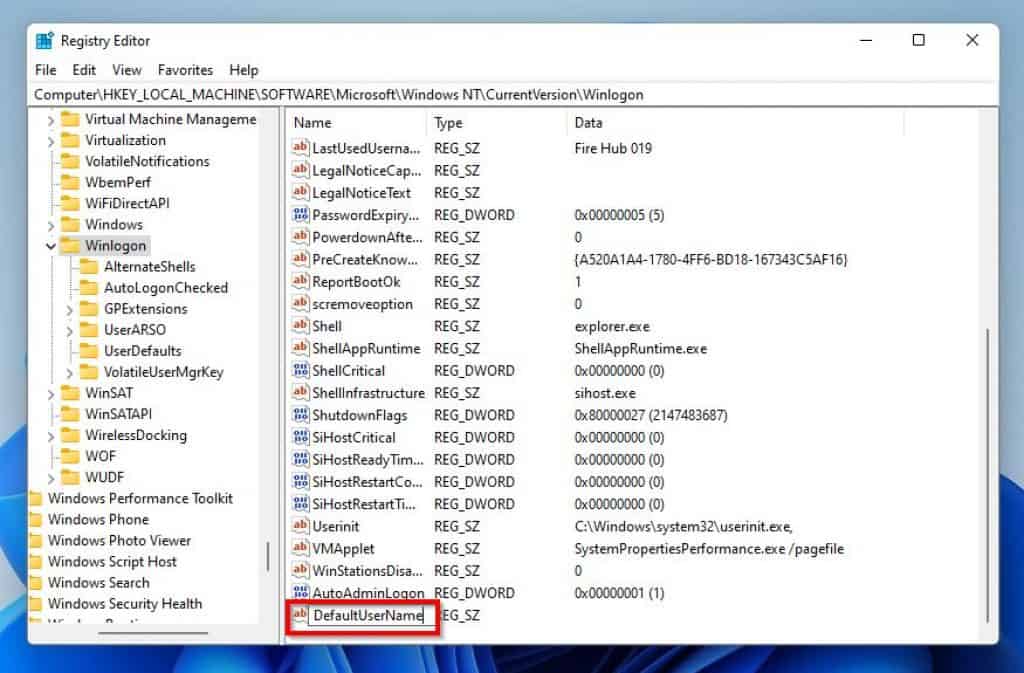Click the LastUsedUsername string value icon
This screenshot has height=673, width=1024.
[300, 148]
